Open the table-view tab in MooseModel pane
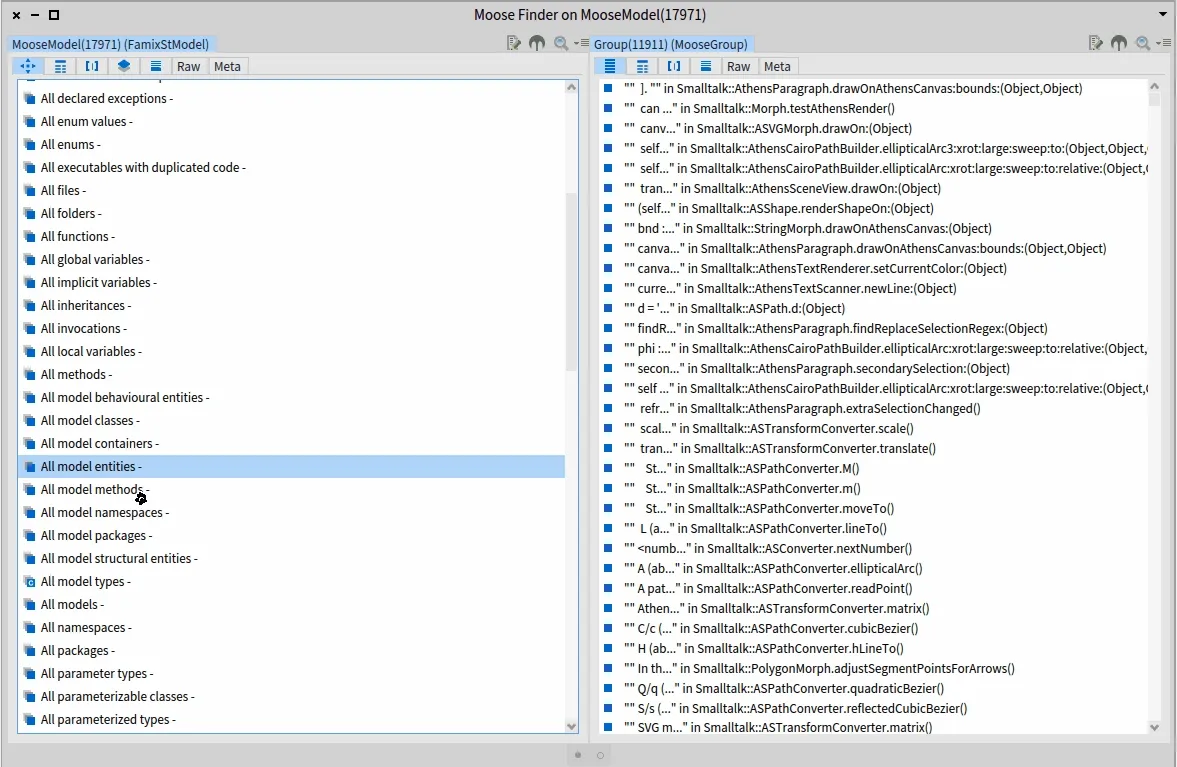The image size is (1177, 767). pyautogui.click(x=60, y=66)
